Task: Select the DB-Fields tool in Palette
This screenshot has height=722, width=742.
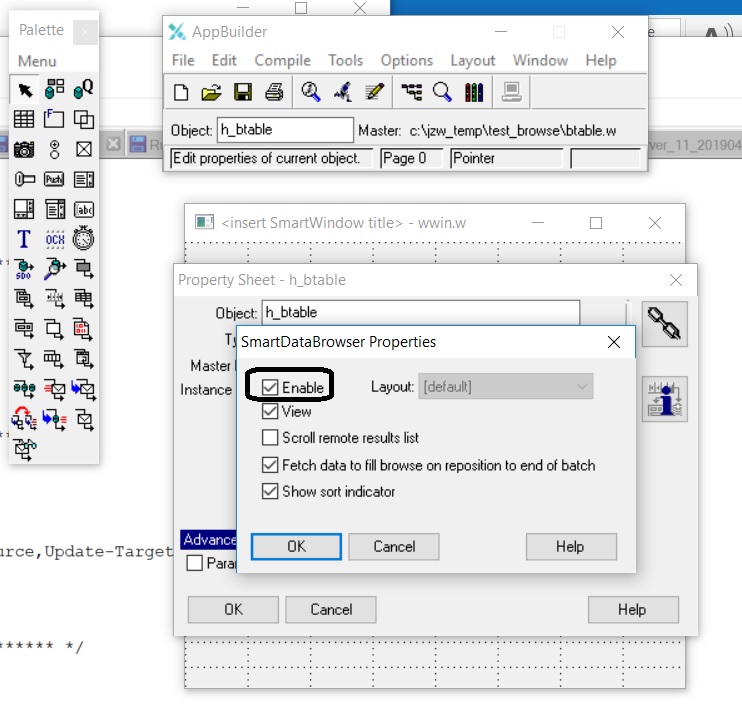Action: pos(54,89)
